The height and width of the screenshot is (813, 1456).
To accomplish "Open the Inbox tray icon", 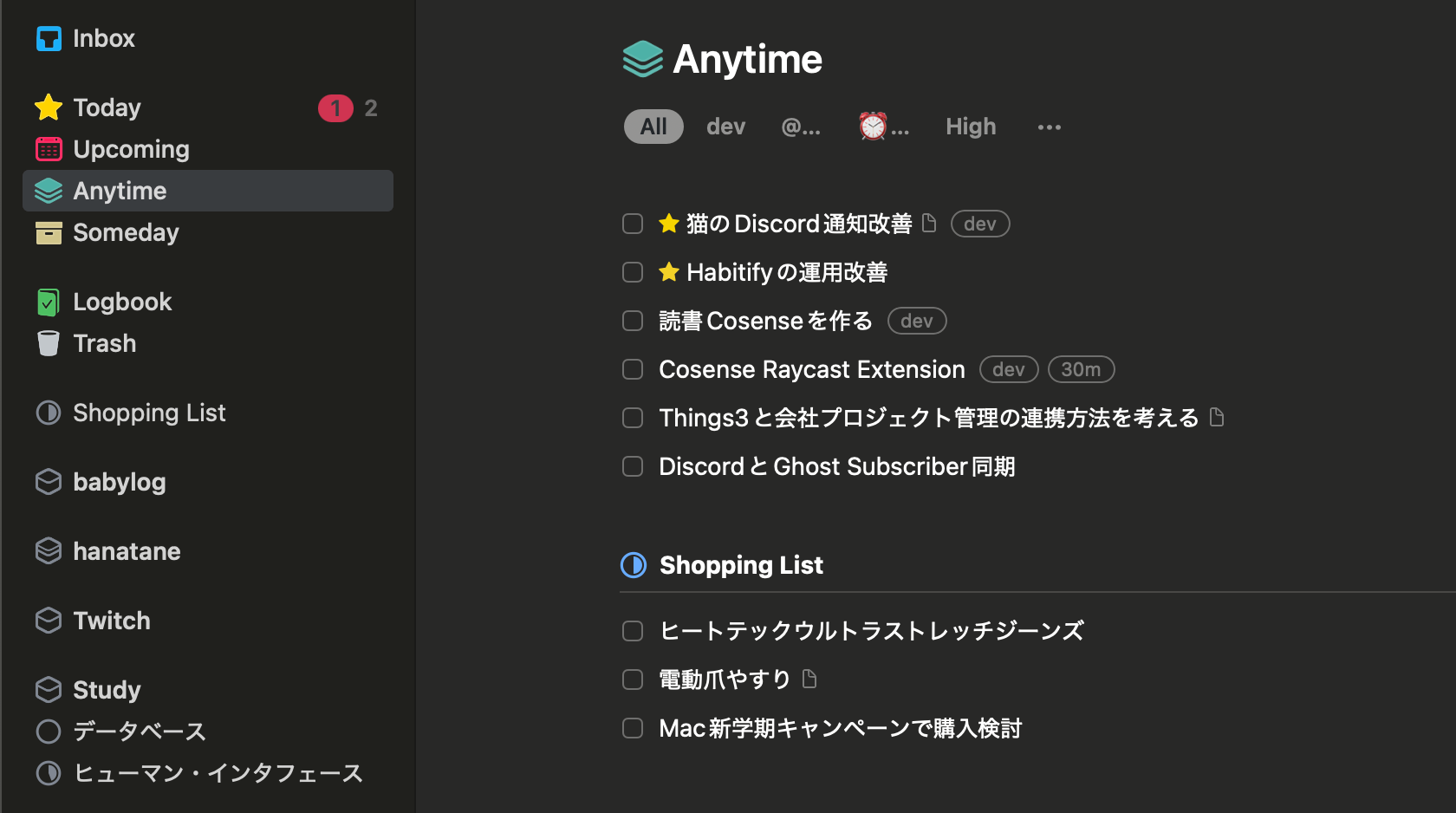I will tap(49, 39).
